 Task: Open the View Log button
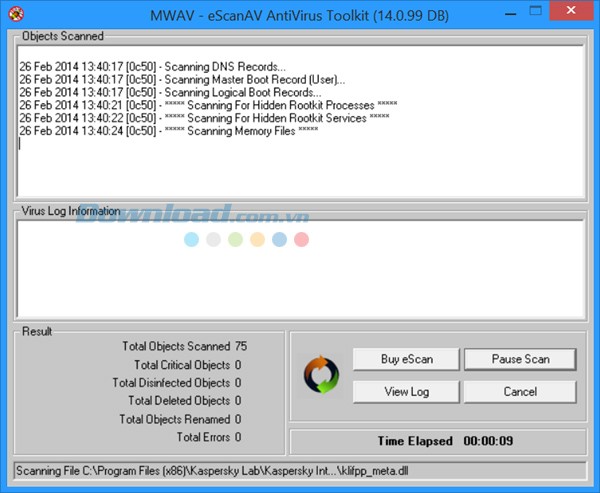pos(406,392)
